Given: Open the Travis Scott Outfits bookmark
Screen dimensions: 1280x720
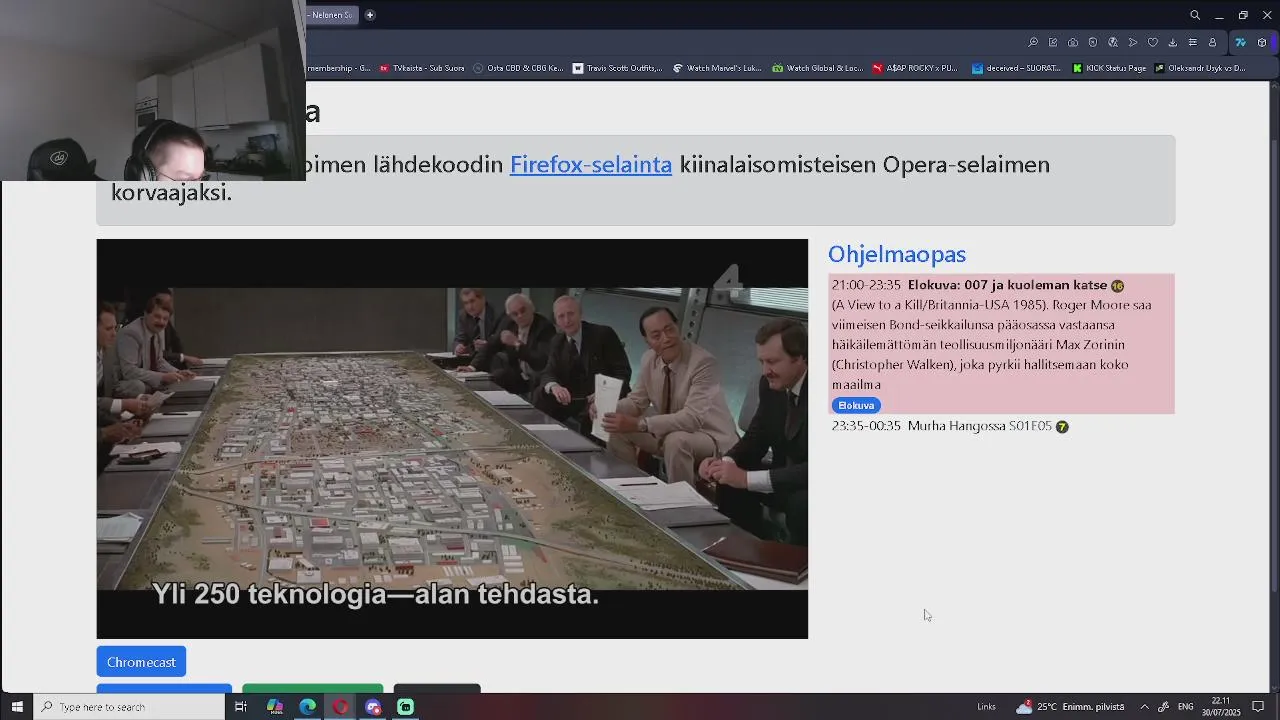Looking at the screenshot, I should [x=617, y=68].
